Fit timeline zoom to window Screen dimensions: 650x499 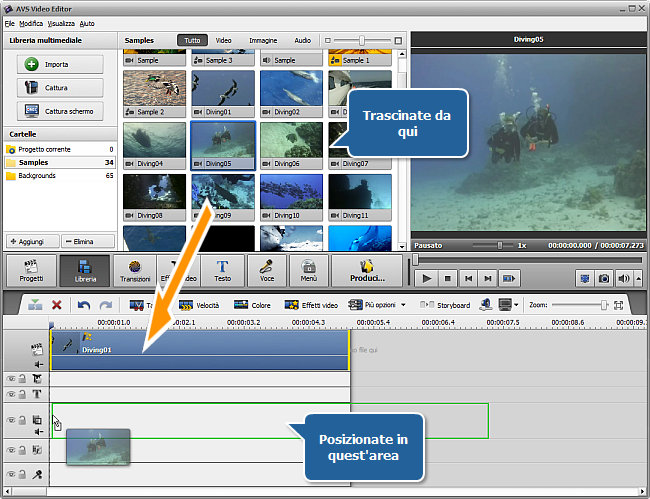tap(618, 305)
